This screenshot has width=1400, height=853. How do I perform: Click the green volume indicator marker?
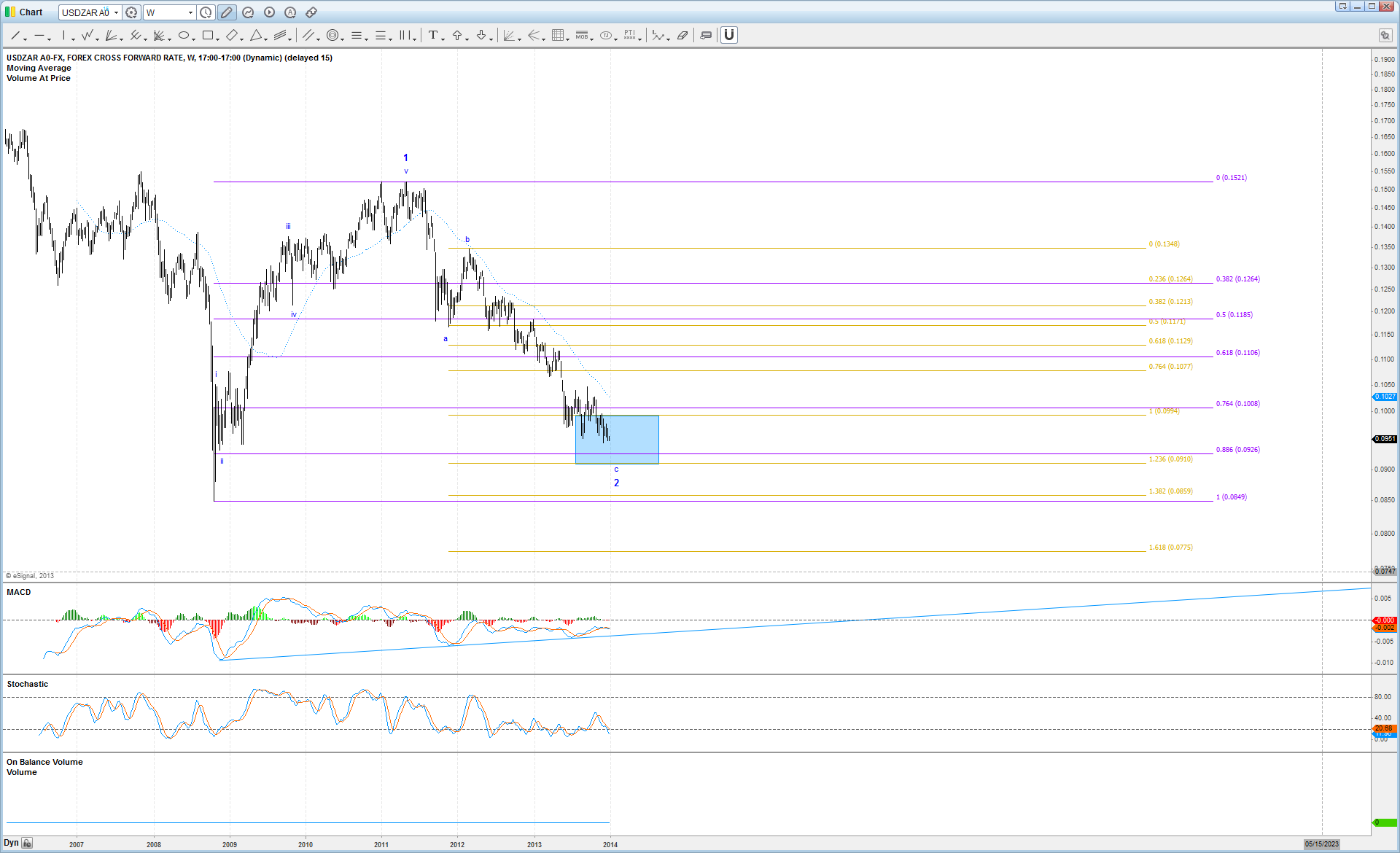coord(1385,822)
